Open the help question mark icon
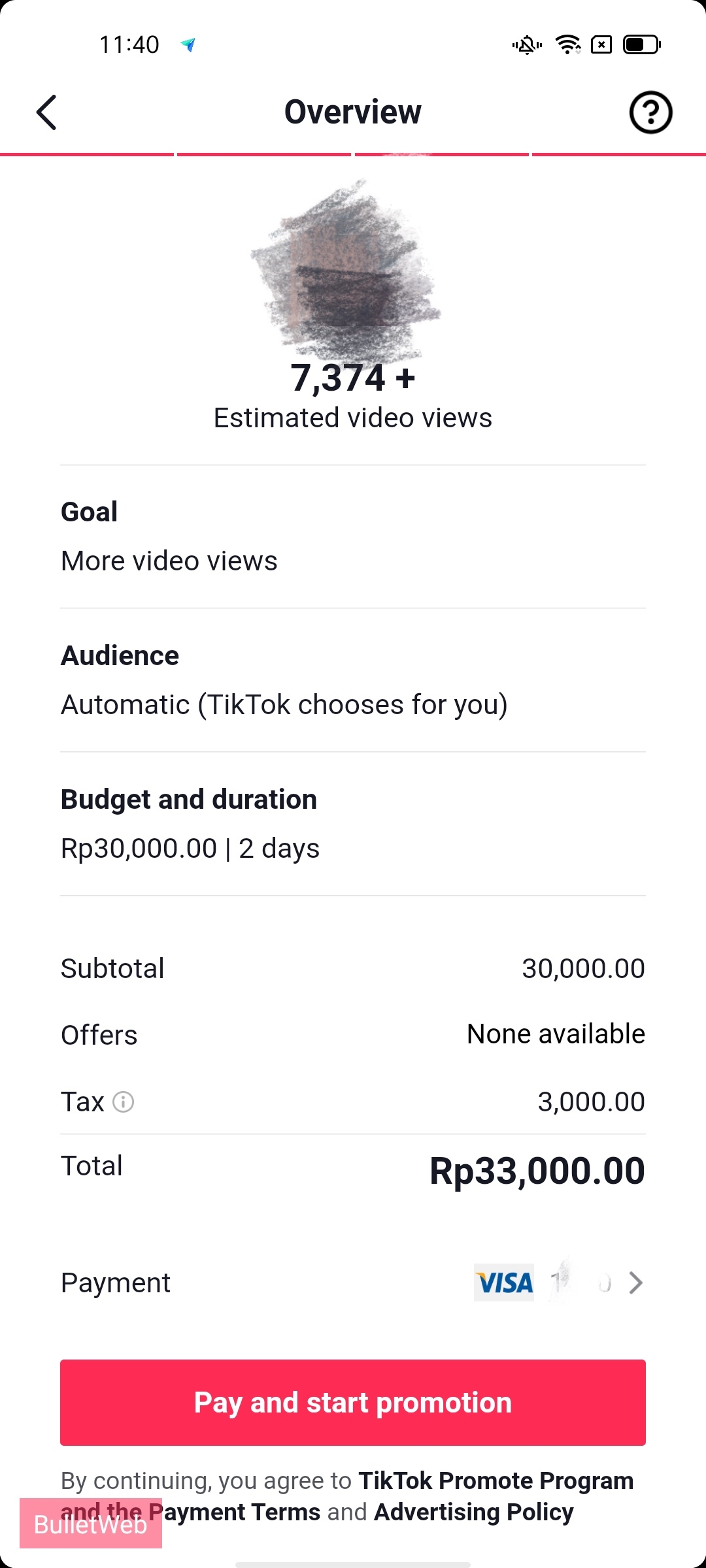 [x=650, y=112]
